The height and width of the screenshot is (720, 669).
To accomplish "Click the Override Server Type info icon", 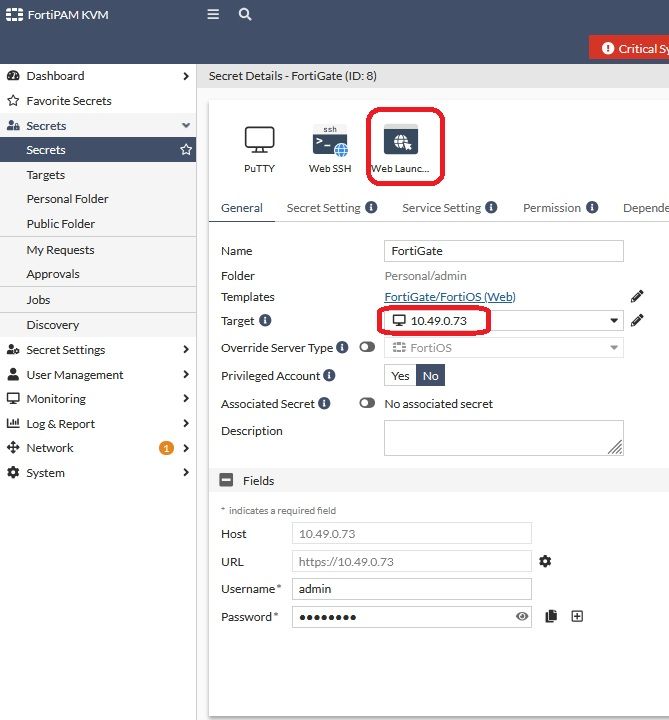I will coord(342,347).
